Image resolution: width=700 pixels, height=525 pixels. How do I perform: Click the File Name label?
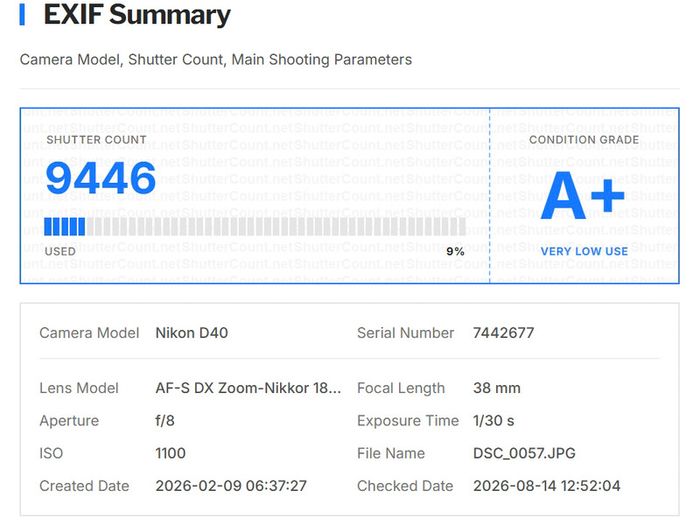391,453
